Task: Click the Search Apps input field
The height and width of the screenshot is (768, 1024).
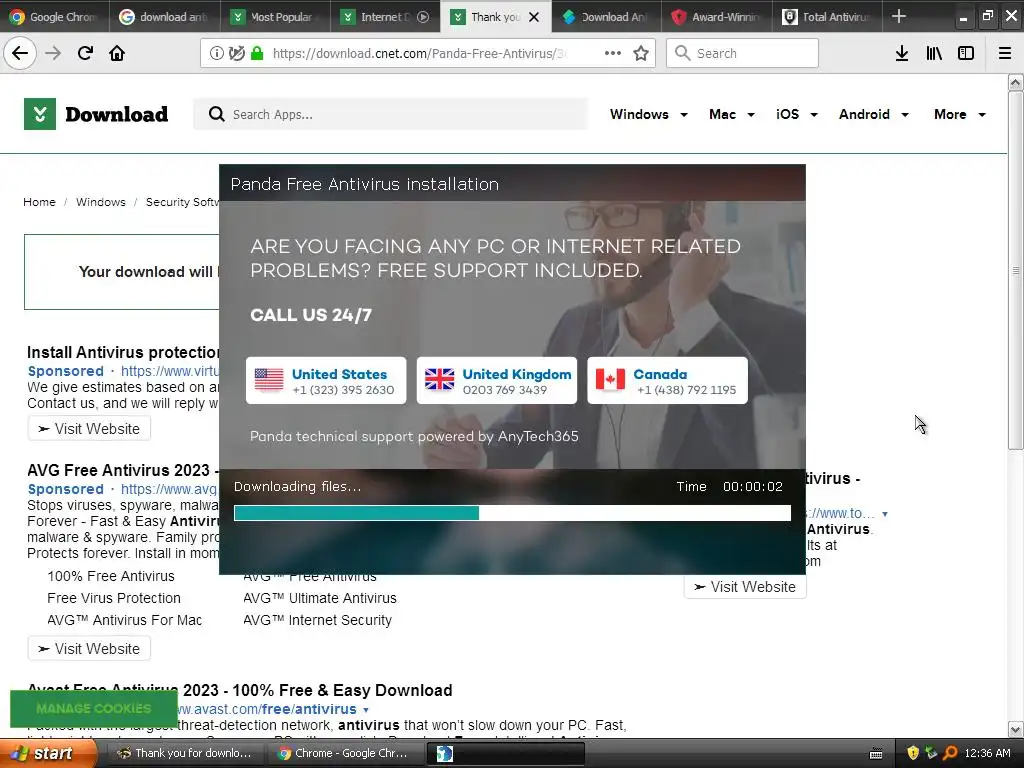Action: tap(391, 114)
